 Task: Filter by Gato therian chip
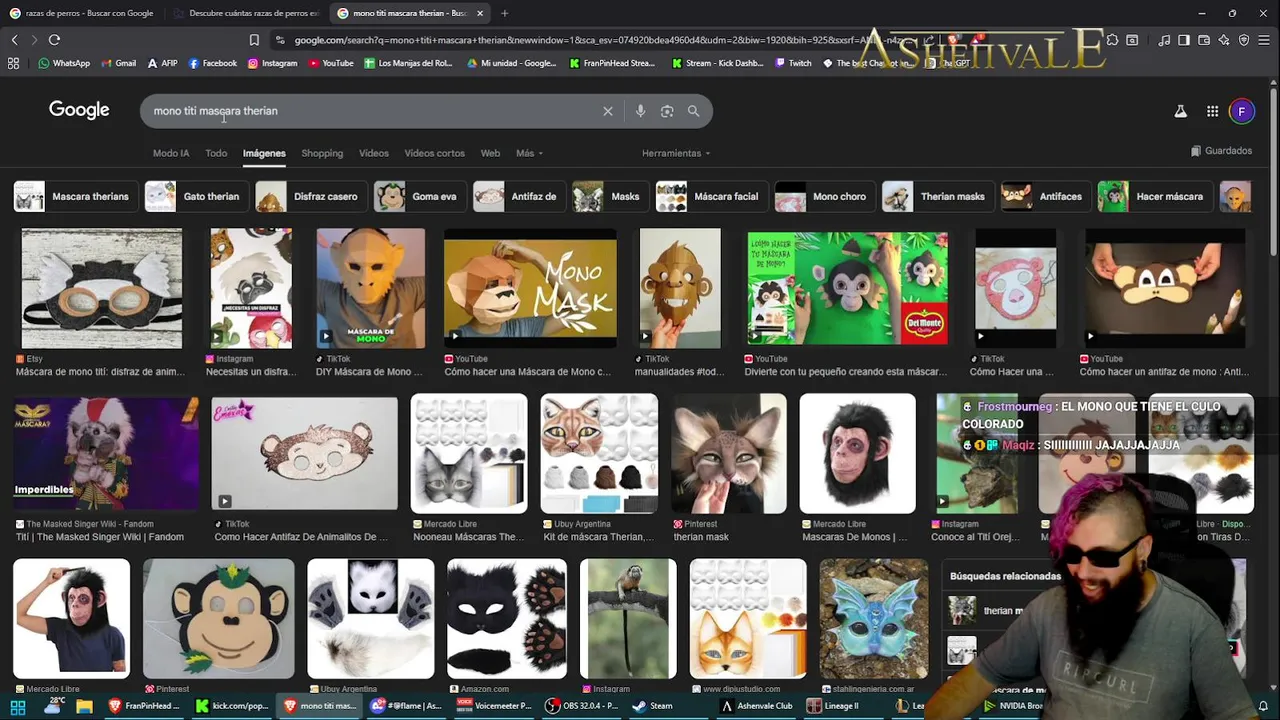click(195, 196)
